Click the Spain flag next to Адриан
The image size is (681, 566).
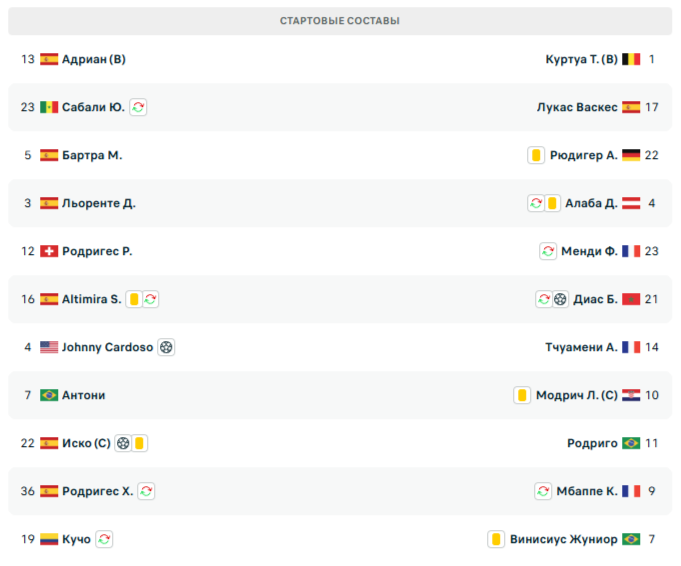(x=49, y=59)
